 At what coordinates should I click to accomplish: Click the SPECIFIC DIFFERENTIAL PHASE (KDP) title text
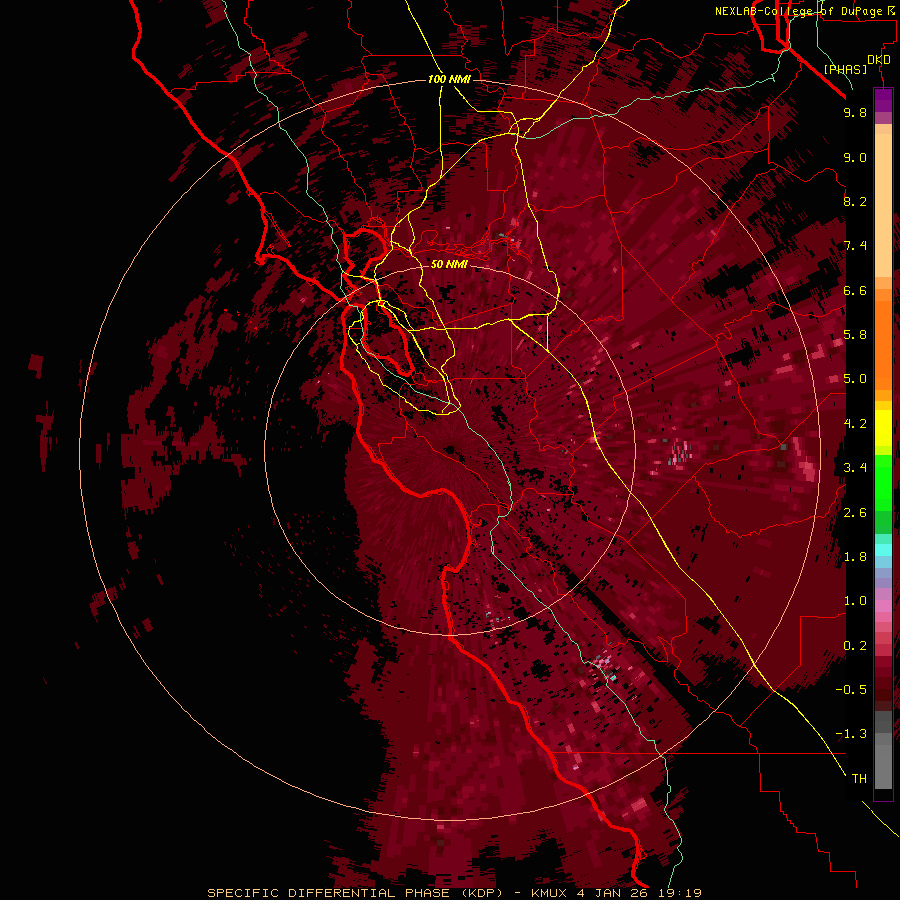click(x=355, y=893)
